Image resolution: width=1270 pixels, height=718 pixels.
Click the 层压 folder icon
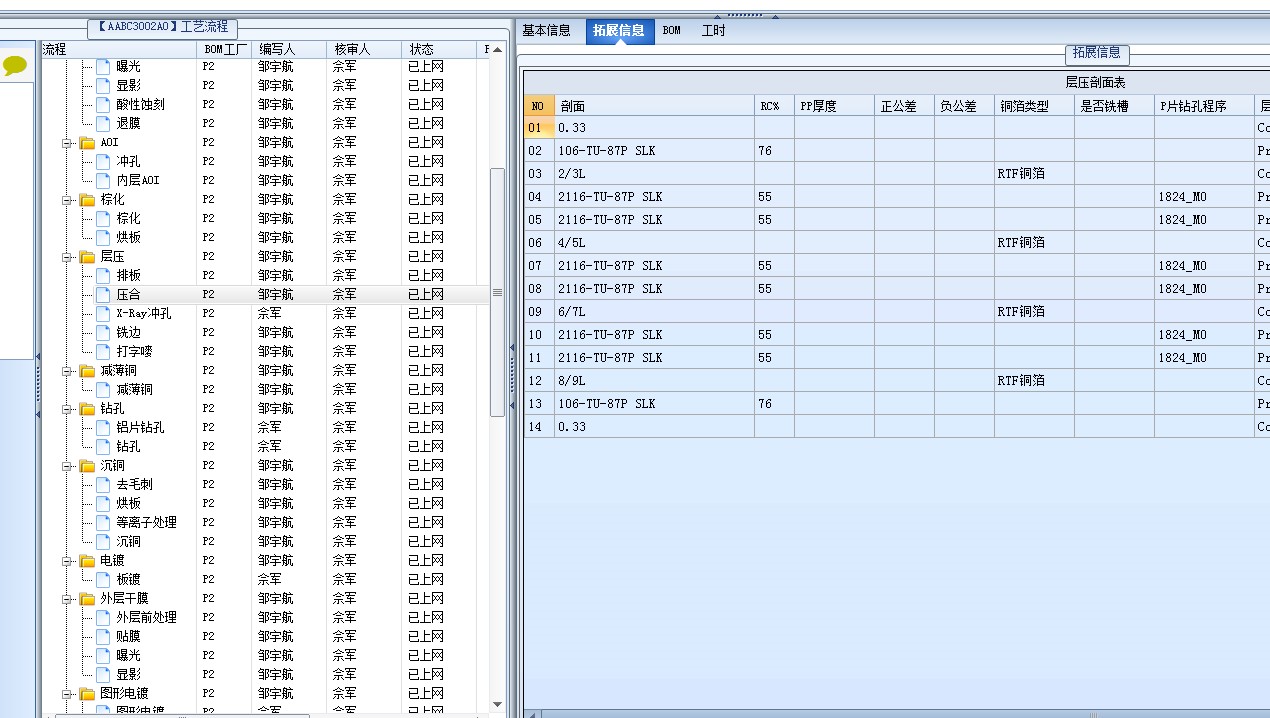(87, 257)
